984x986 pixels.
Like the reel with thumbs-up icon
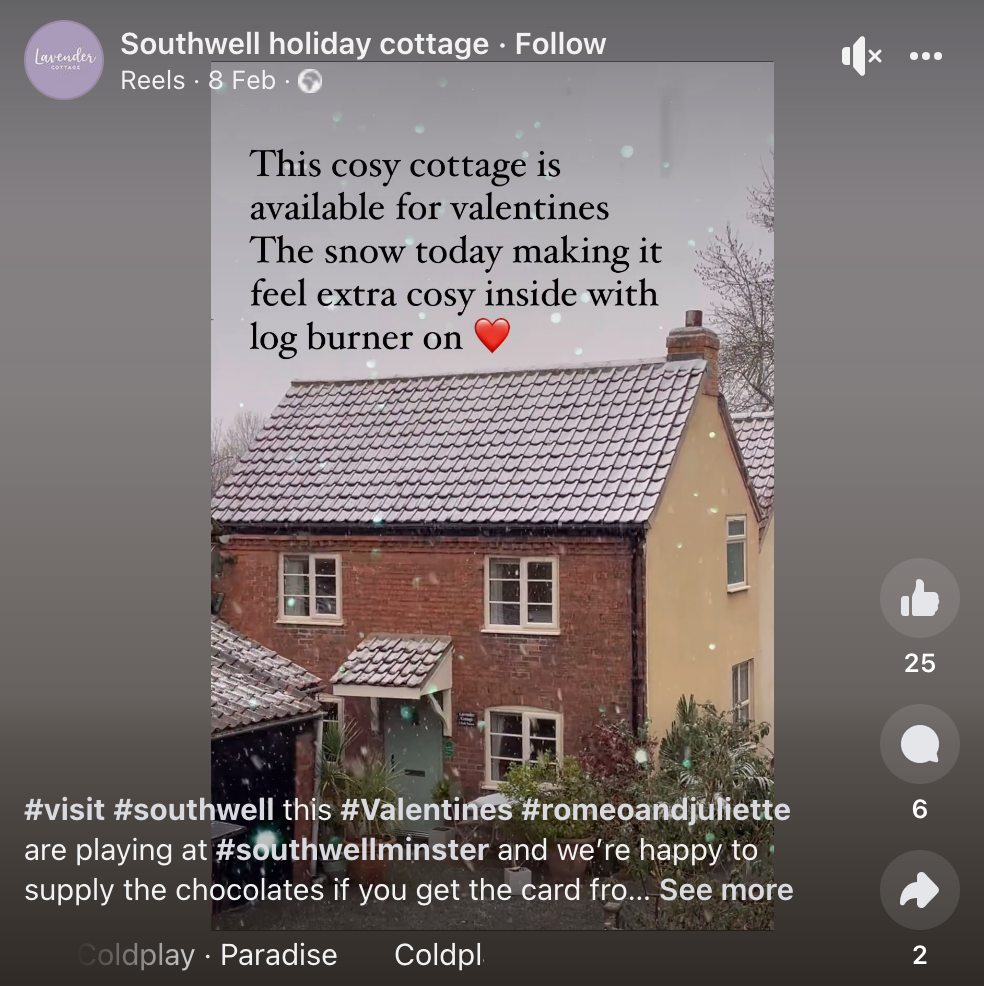919,598
